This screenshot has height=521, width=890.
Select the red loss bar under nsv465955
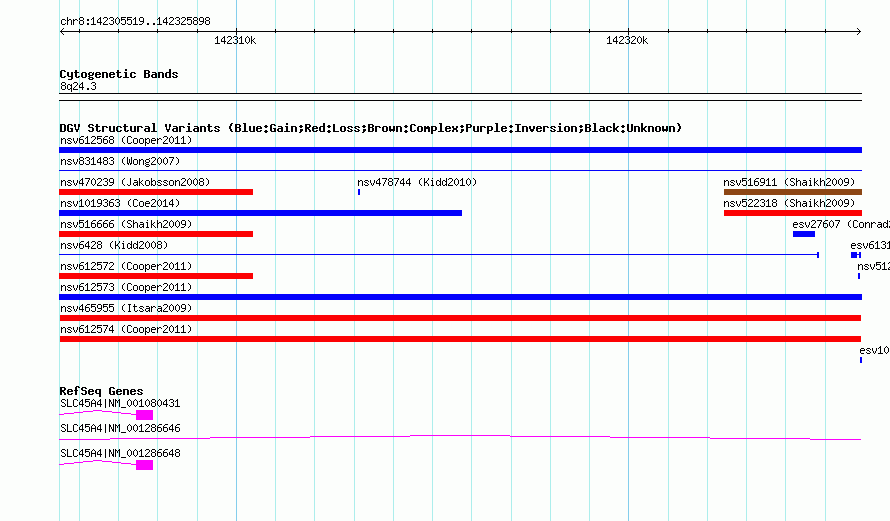460,318
